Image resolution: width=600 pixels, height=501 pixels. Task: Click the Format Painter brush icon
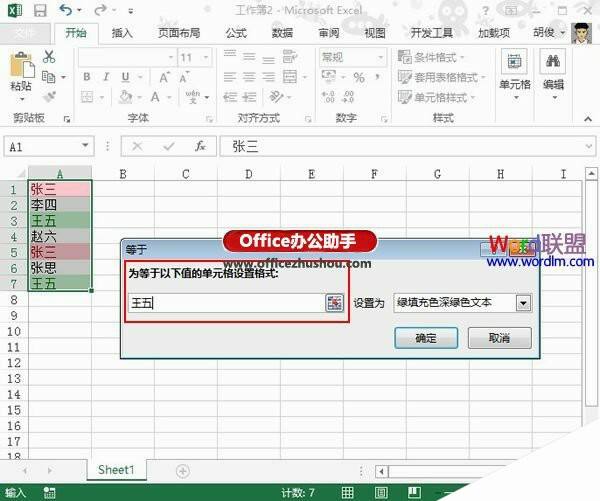(x=49, y=96)
